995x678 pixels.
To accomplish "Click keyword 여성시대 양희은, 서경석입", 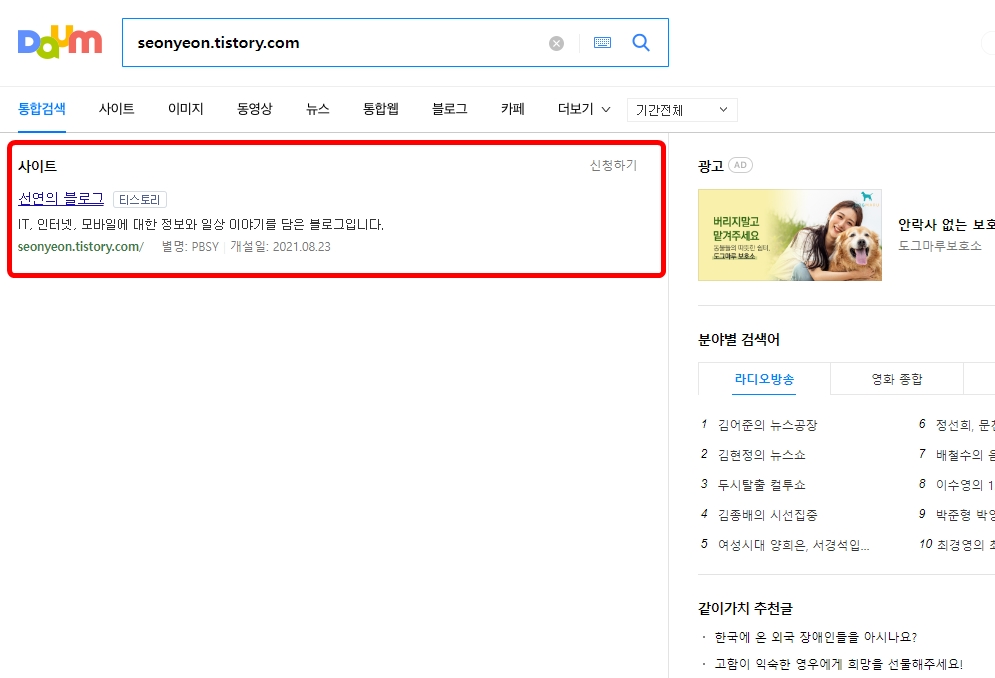I will [x=793, y=544].
